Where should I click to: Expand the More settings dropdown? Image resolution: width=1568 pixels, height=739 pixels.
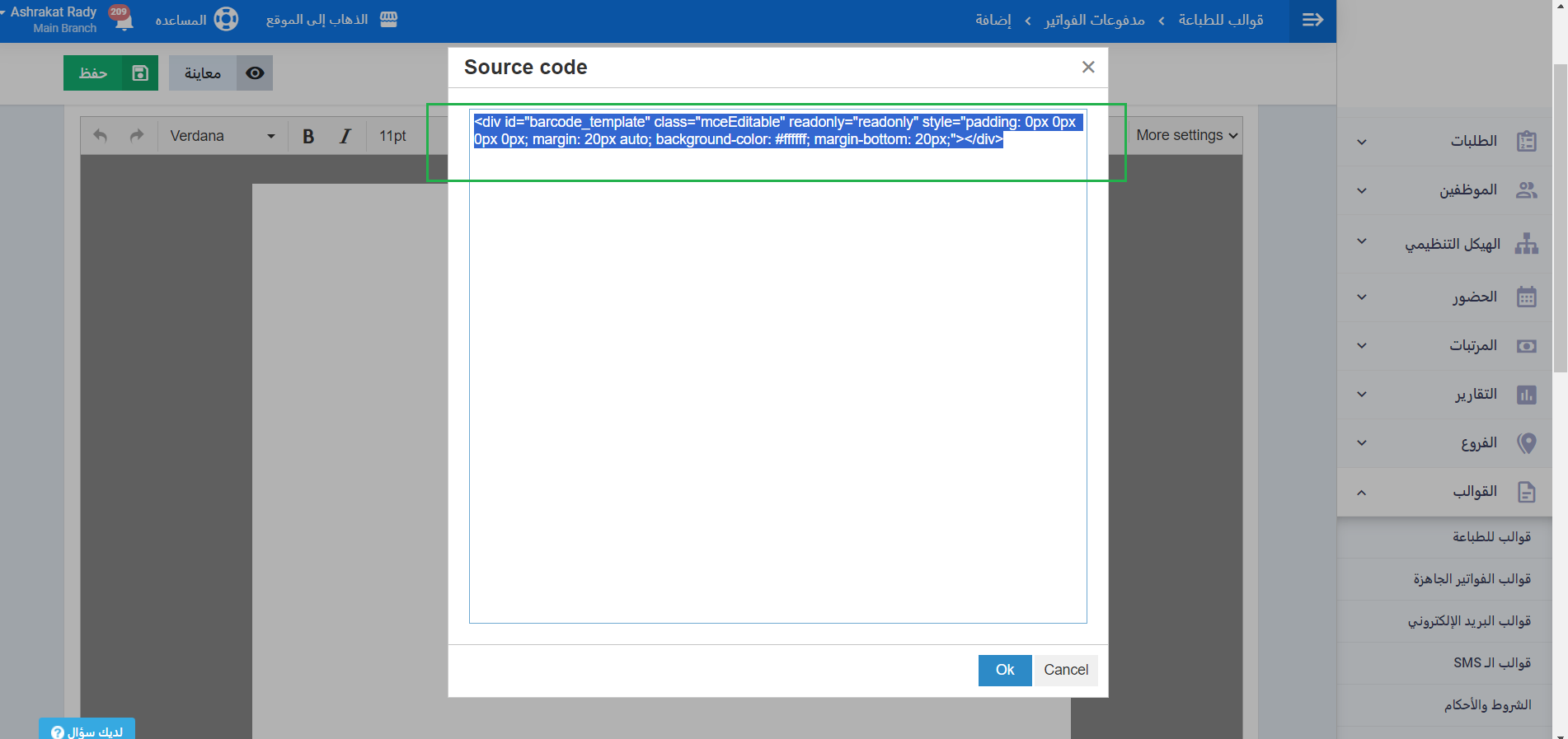[x=1186, y=135]
